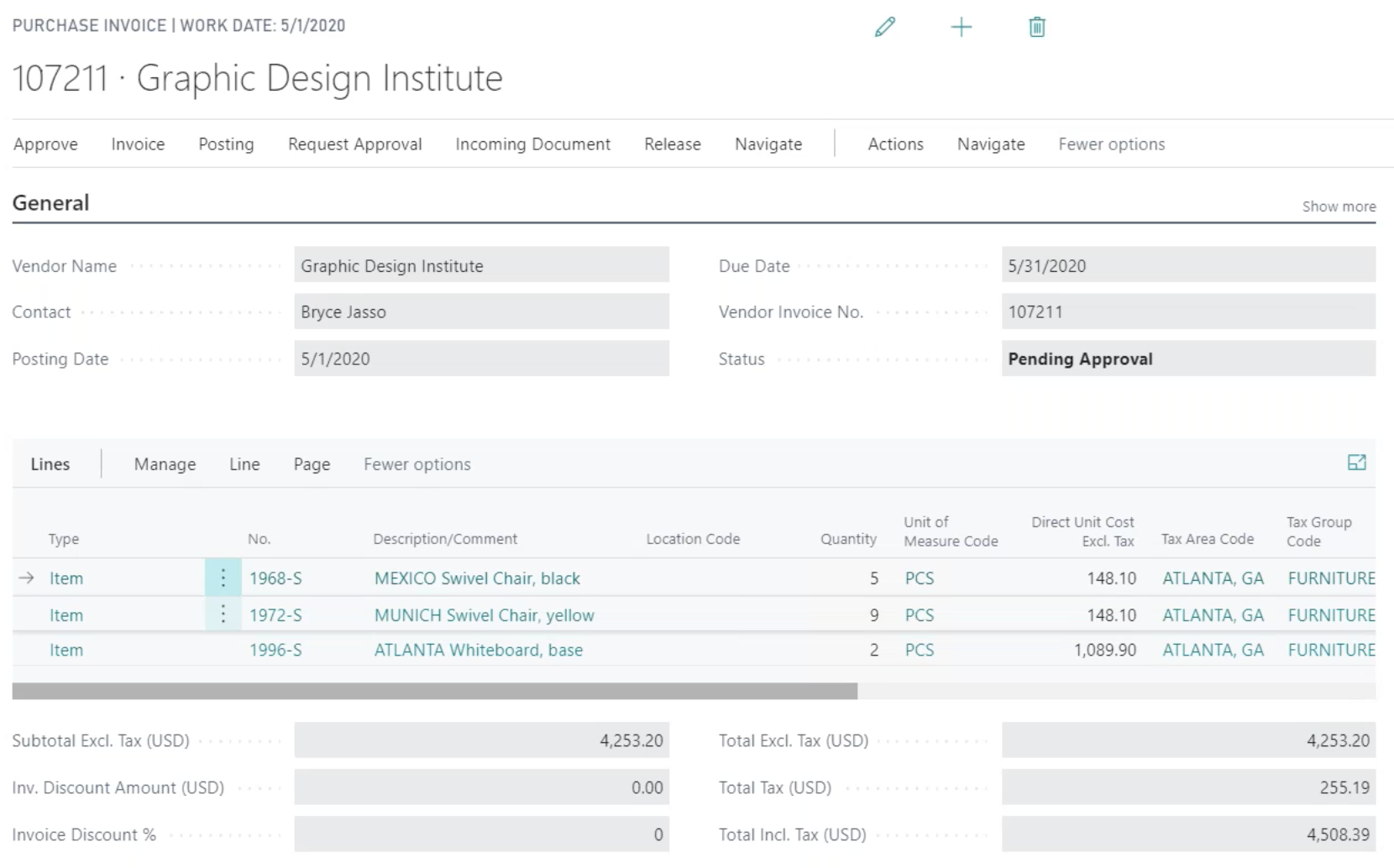Click the pencil edit icon
The height and width of the screenshot is (868, 1394).
884,27
